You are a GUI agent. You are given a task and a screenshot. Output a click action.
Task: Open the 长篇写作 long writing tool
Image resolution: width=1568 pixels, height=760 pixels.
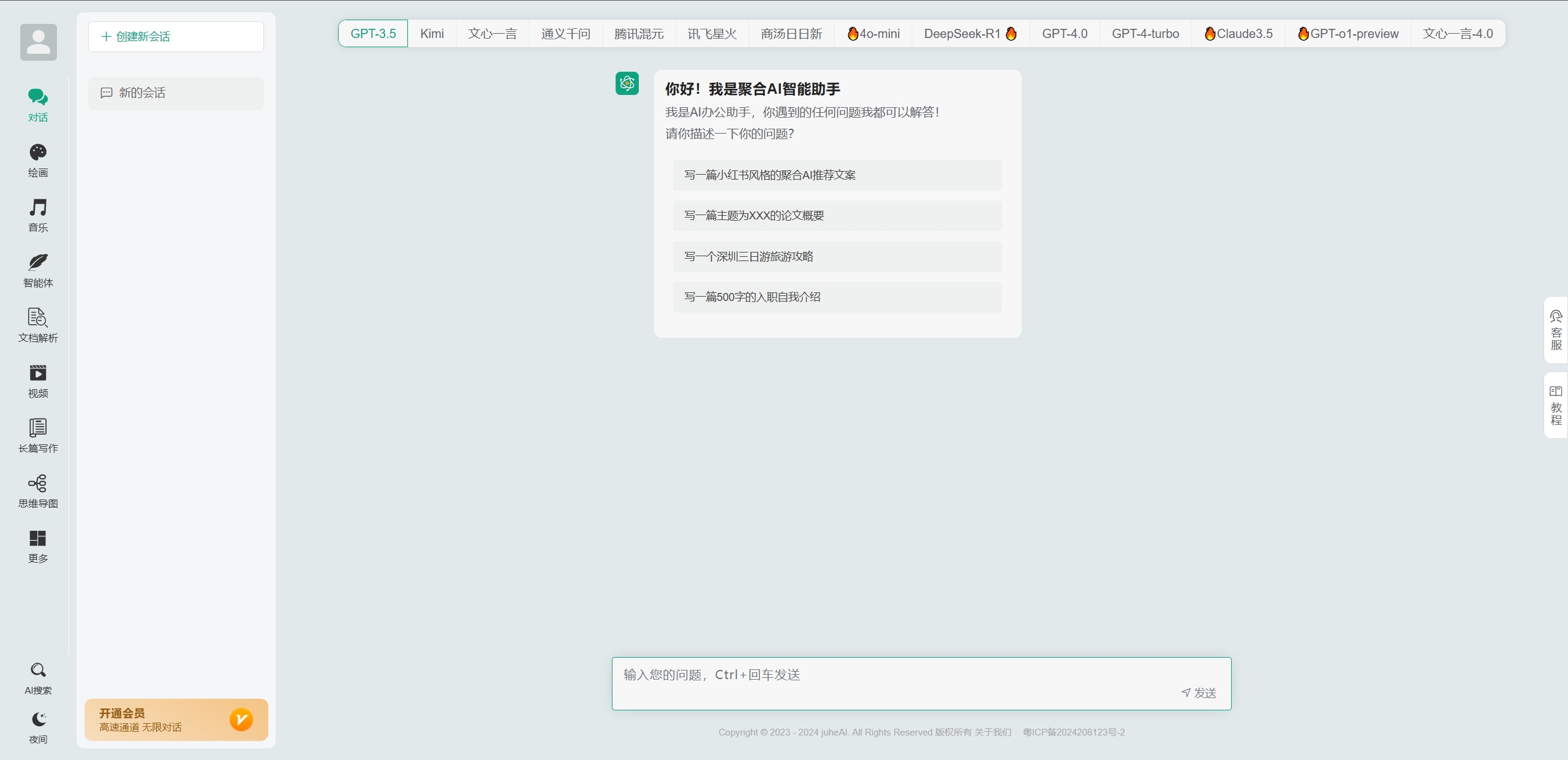tap(37, 436)
